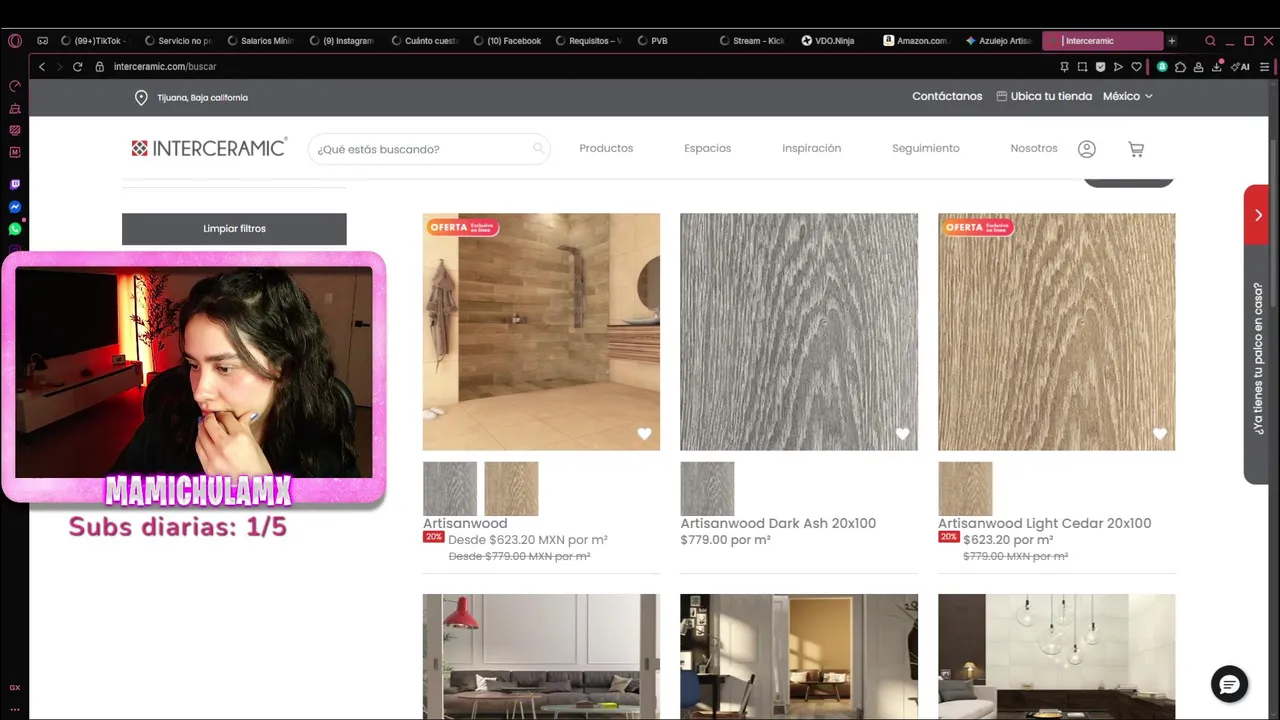The height and width of the screenshot is (720, 1280).
Task: Click the browser back arrow
Action: (41, 67)
